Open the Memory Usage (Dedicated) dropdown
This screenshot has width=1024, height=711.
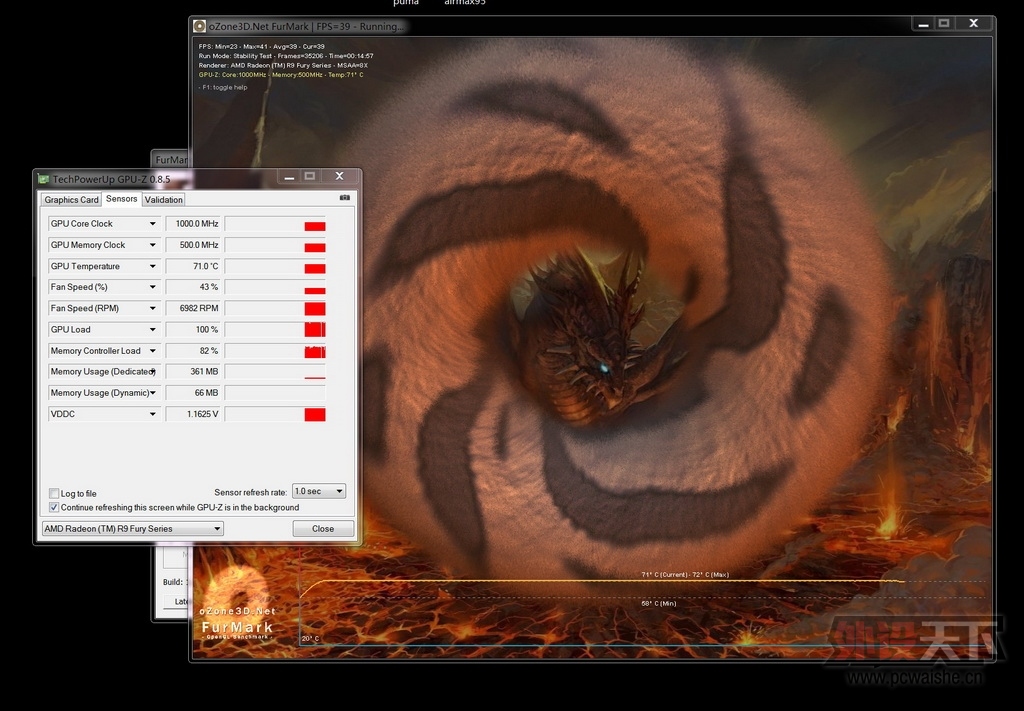[x=153, y=371]
